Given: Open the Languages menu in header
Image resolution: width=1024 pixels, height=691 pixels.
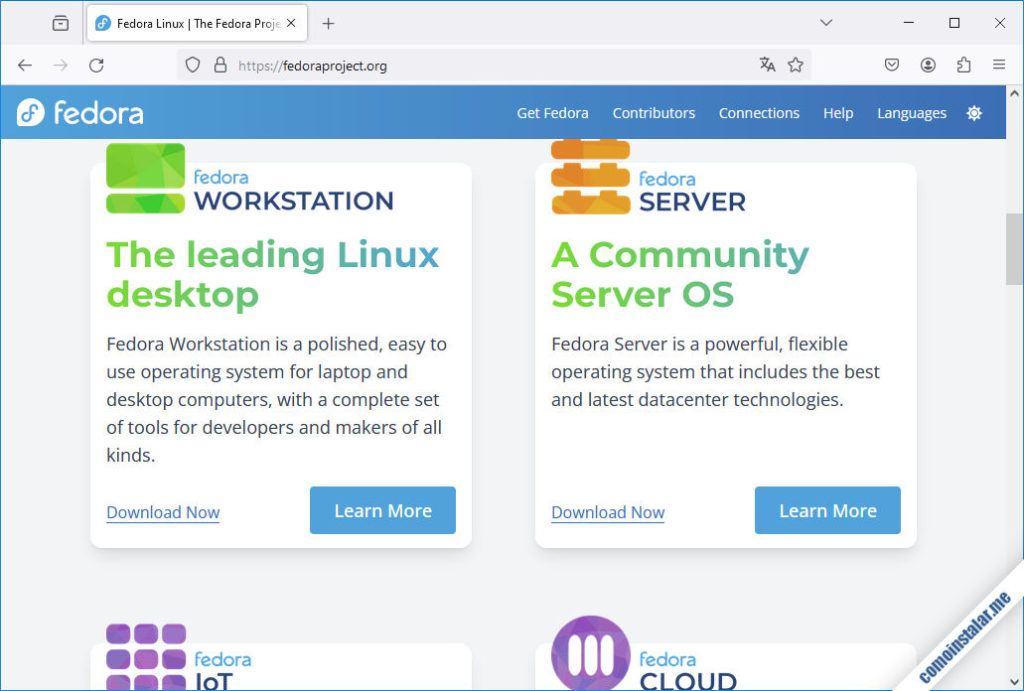Looking at the screenshot, I should click(911, 113).
